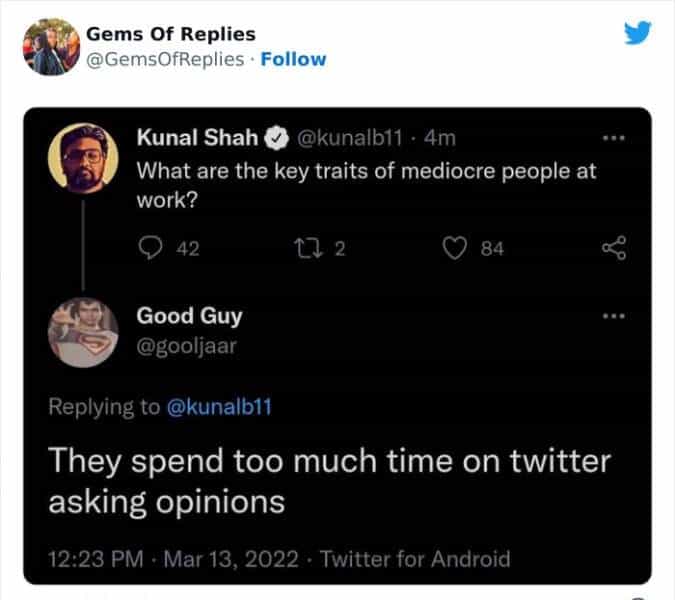Image resolution: width=675 pixels, height=600 pixels.
Task: Click the Twitter bird logo
Action: point(637,33)
